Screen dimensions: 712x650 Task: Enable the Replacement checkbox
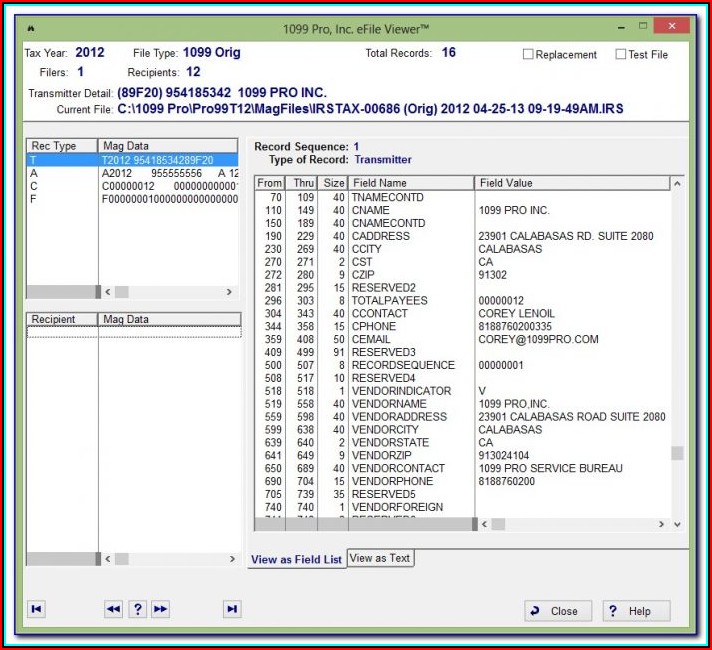pos(529,55)
